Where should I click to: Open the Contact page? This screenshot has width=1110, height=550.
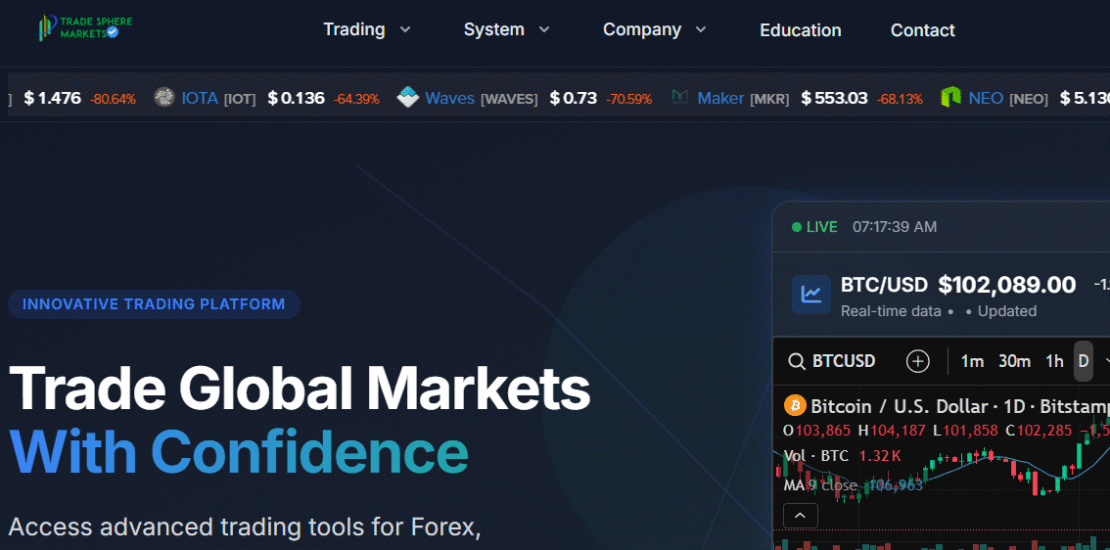(x=922, y=30)
